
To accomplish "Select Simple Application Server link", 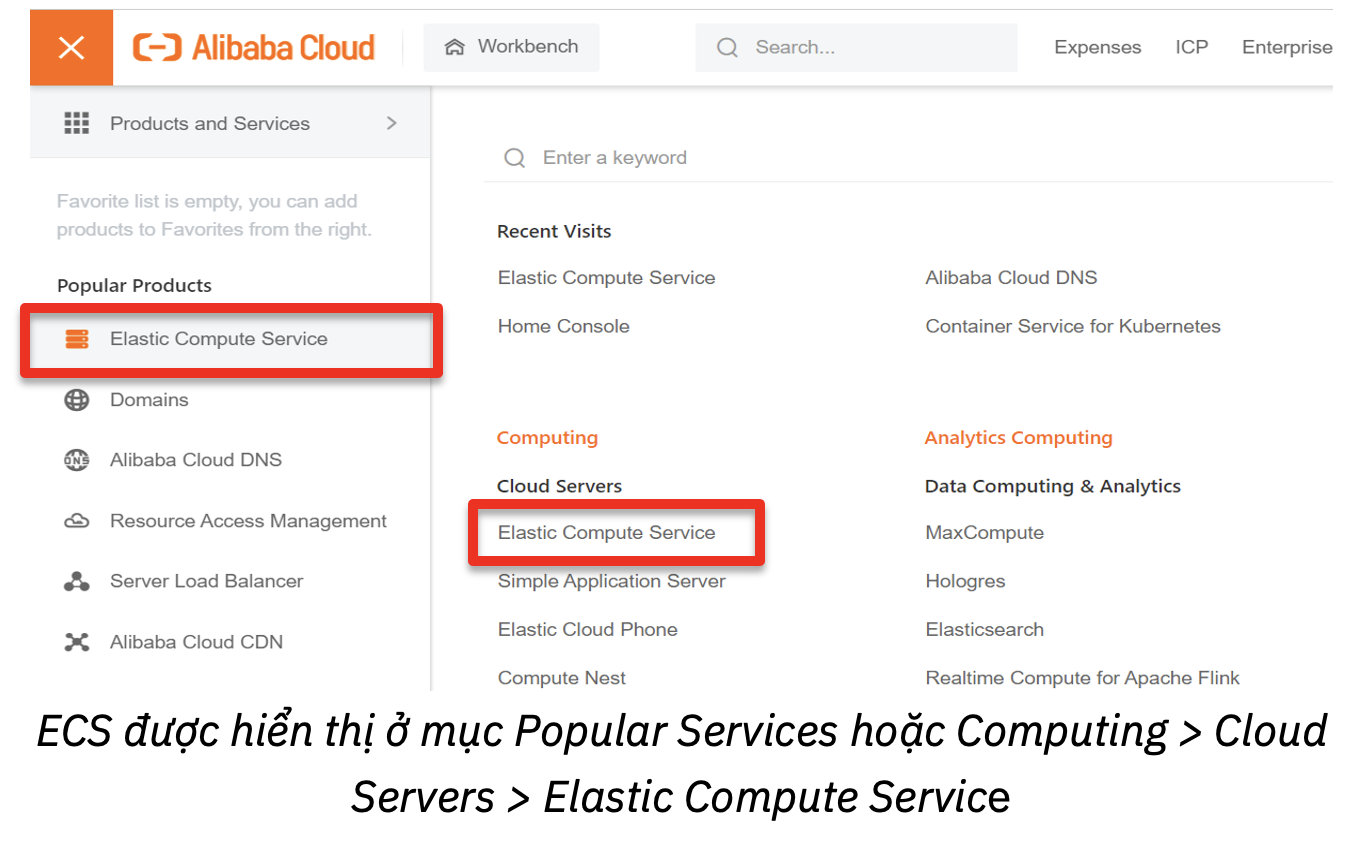I will tap(611, 581).
